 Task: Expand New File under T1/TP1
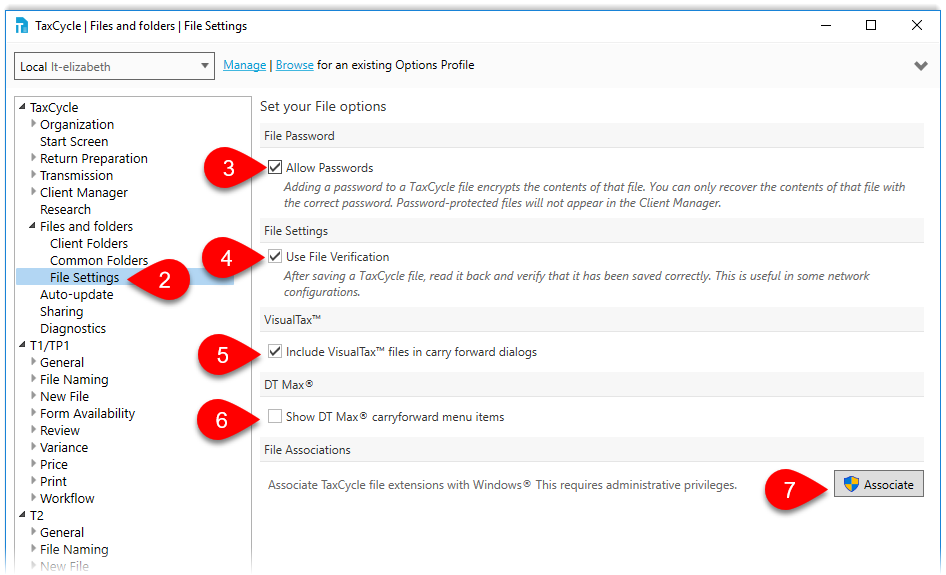[34, 395]
